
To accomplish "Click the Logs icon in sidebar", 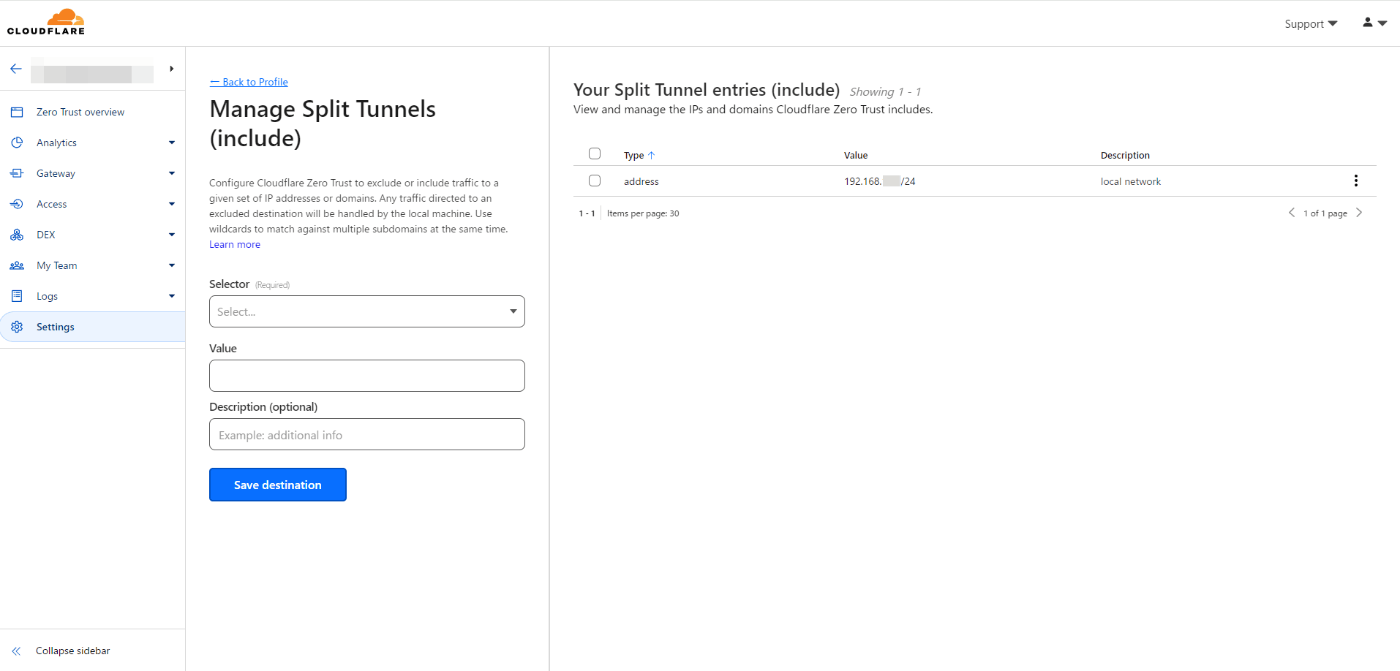I will (x=17, y=296).
